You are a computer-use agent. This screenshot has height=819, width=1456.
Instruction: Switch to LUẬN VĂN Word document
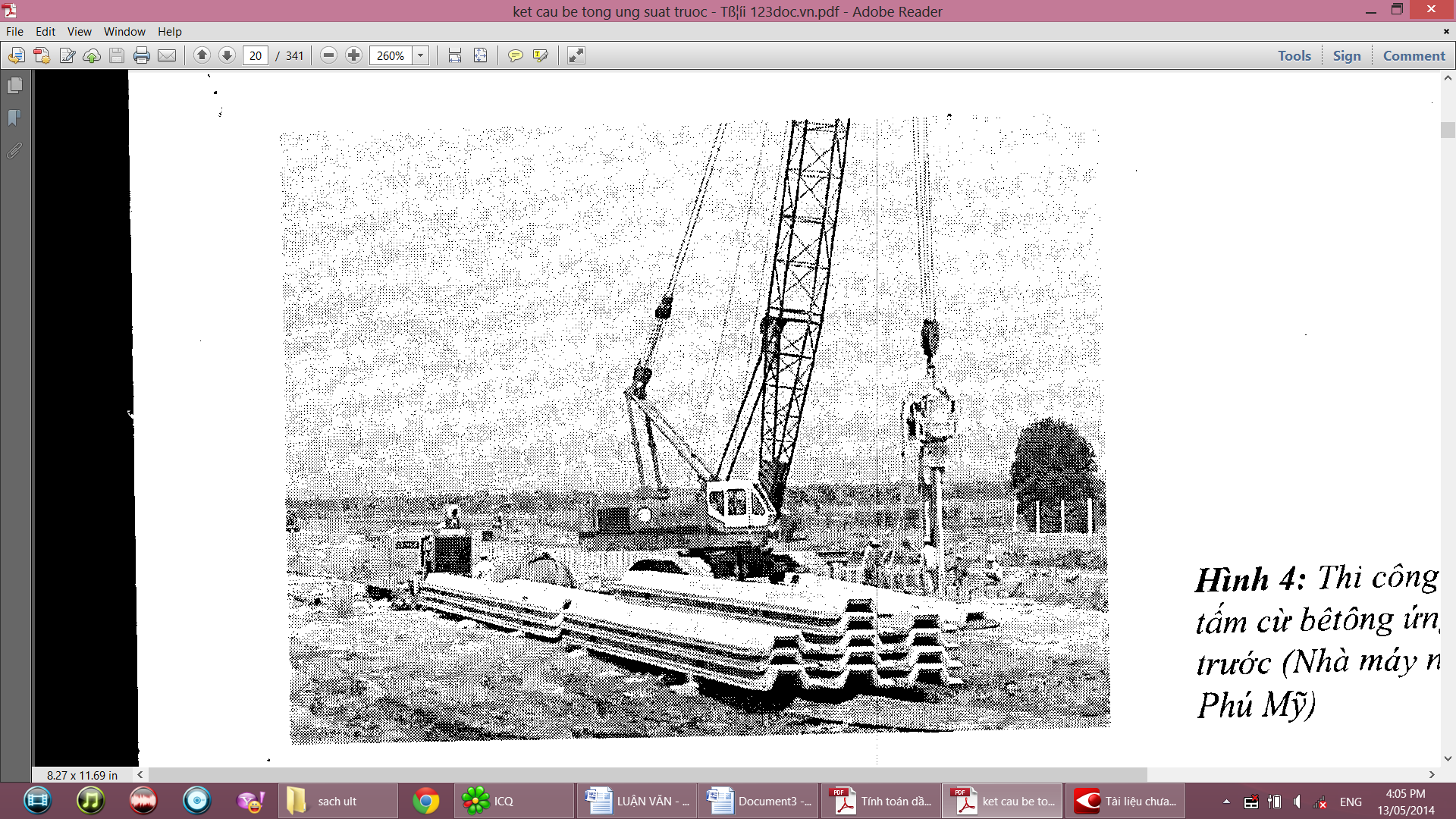tap(635, 801)
